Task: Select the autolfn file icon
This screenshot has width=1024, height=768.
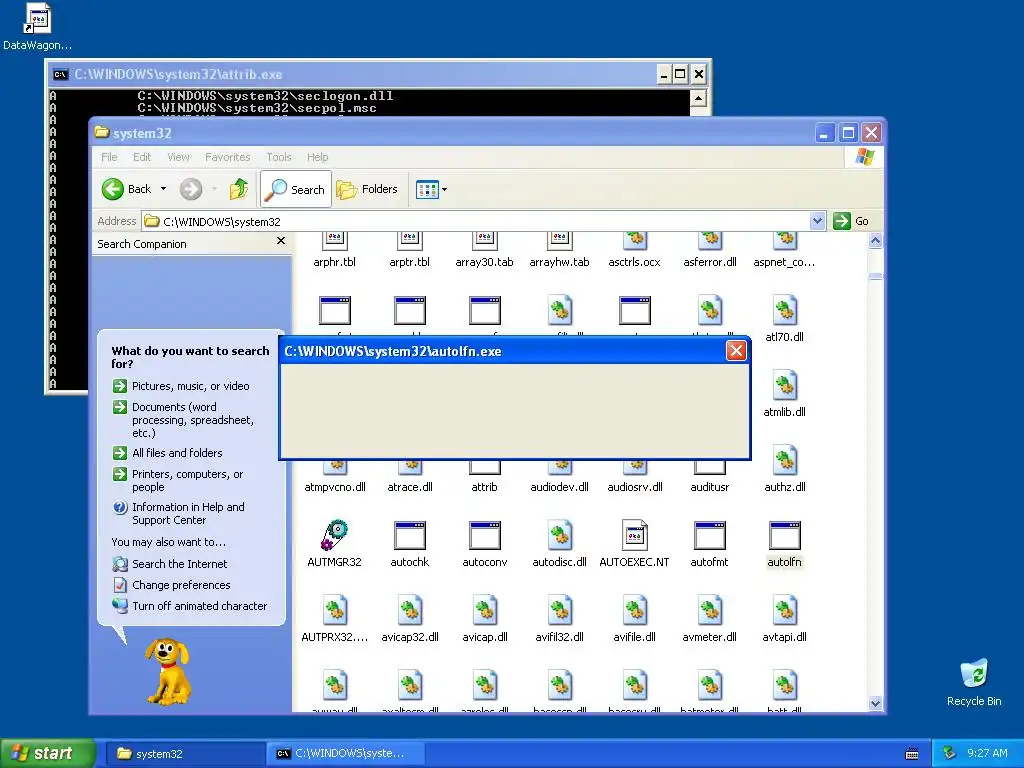Action: (x=784, y=536)
